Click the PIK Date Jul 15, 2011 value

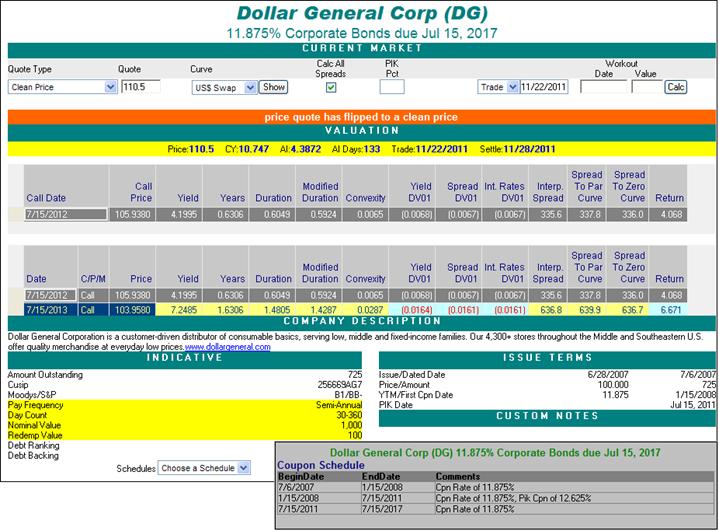(692, 405)
